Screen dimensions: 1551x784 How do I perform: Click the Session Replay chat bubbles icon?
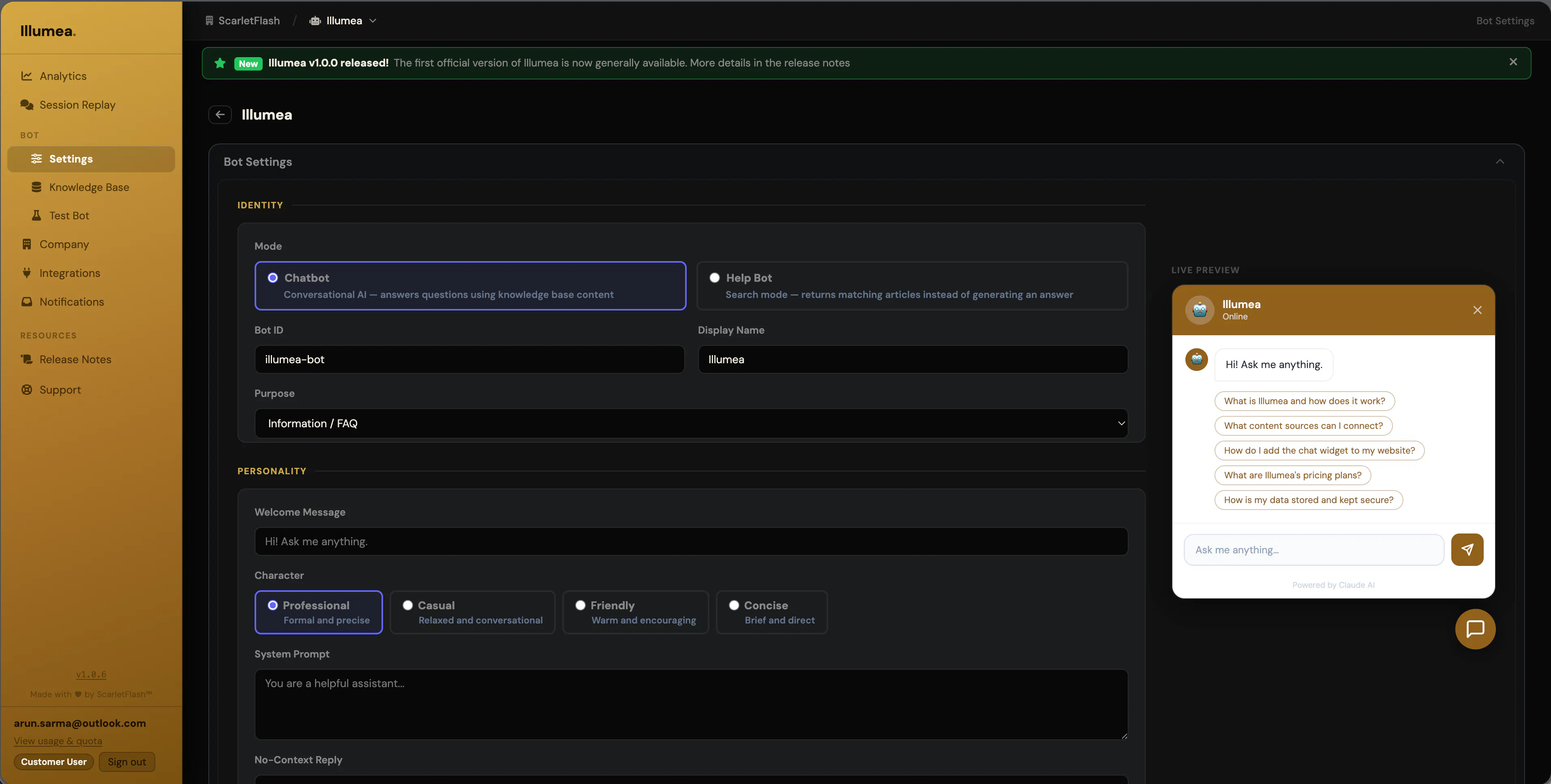pos(26,105)
